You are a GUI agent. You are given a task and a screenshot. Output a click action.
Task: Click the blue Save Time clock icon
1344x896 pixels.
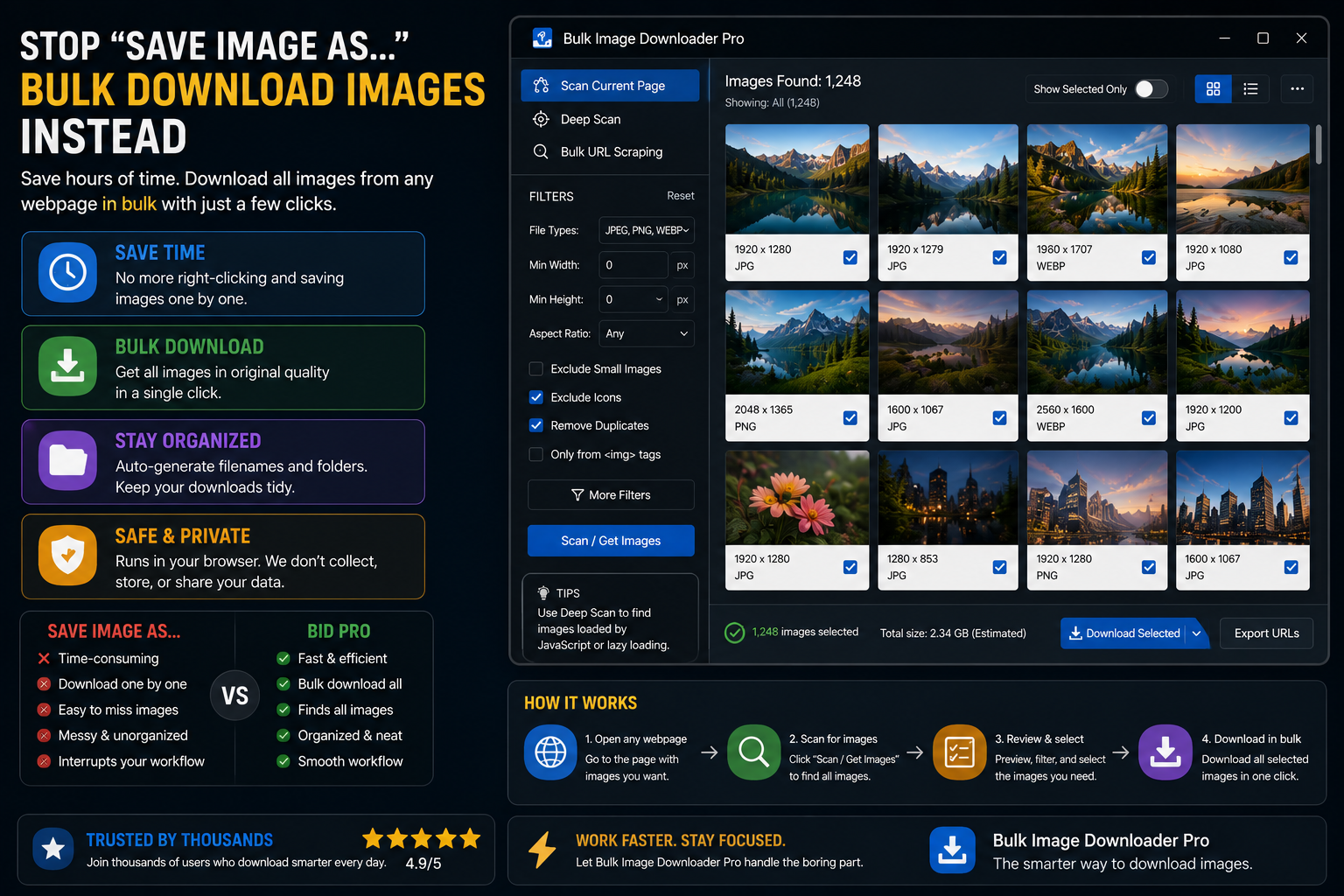[67, 273]
